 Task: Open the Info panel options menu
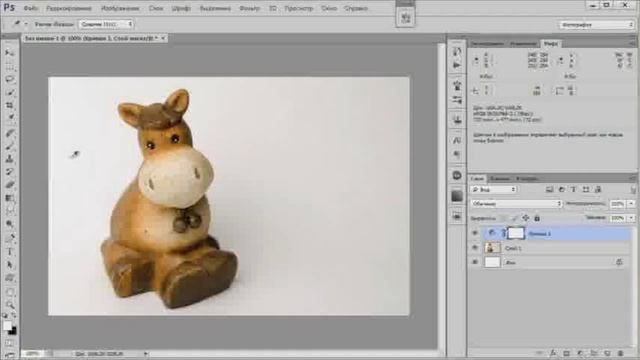tap(632, 43)
